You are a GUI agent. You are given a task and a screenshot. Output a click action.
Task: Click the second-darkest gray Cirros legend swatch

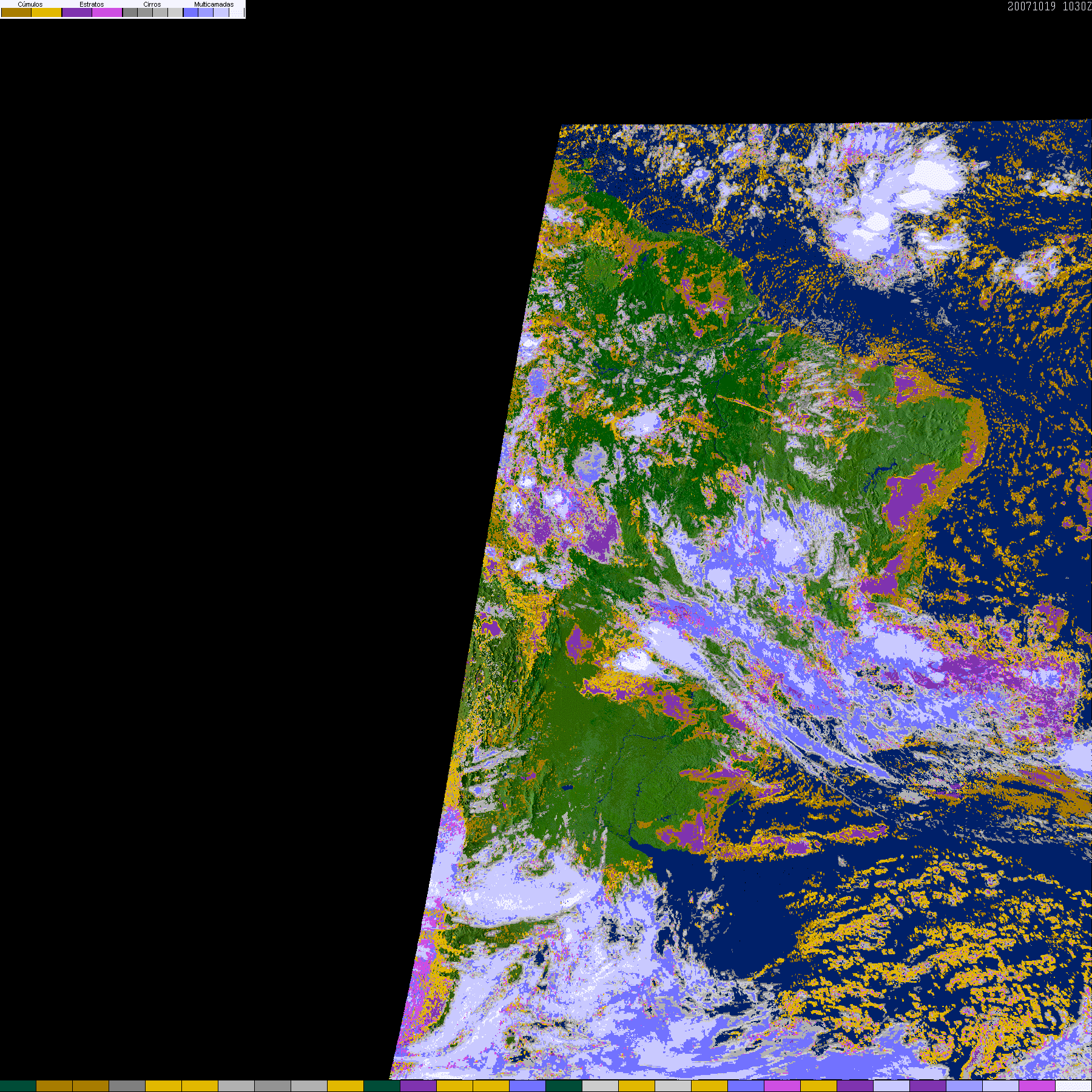145,12
